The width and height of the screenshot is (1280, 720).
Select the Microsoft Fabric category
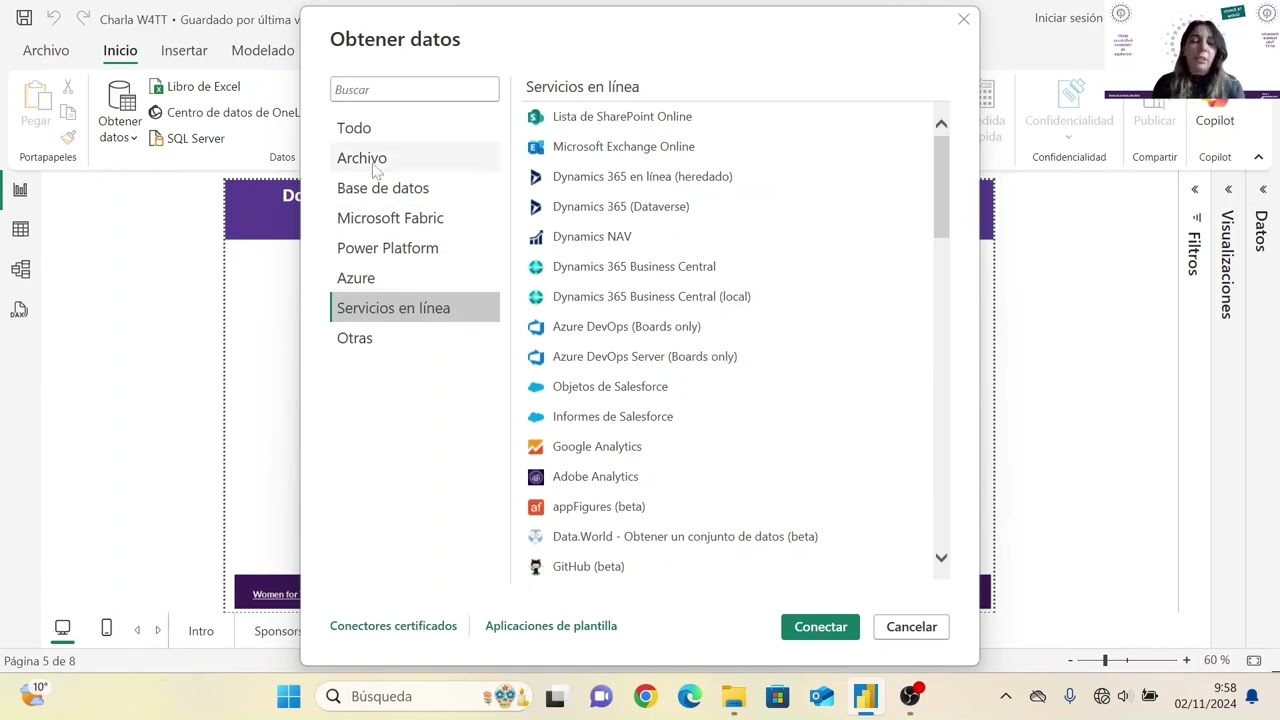click(x=415, y=218)
